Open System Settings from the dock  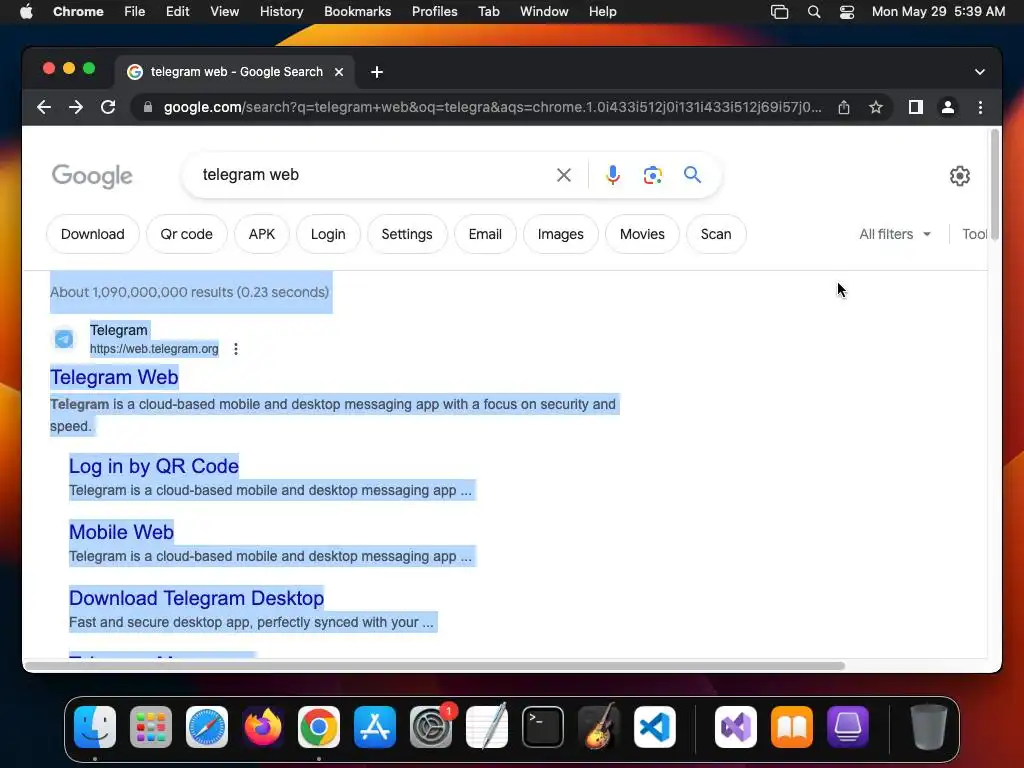click(431, 727)
